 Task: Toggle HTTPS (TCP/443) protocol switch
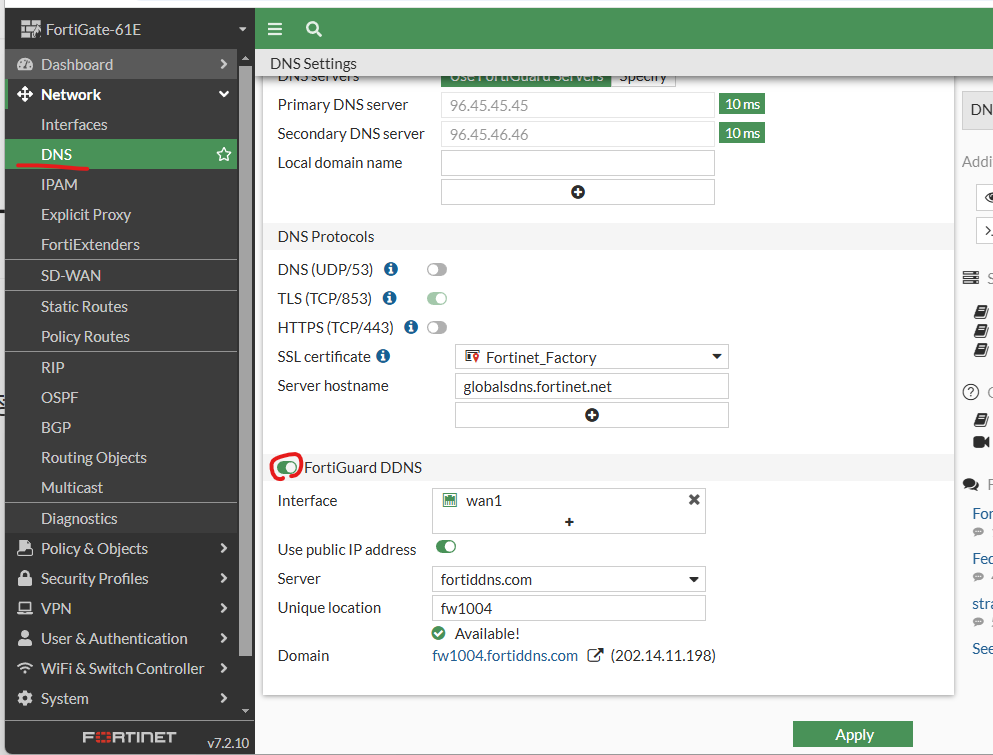point(436,327)
